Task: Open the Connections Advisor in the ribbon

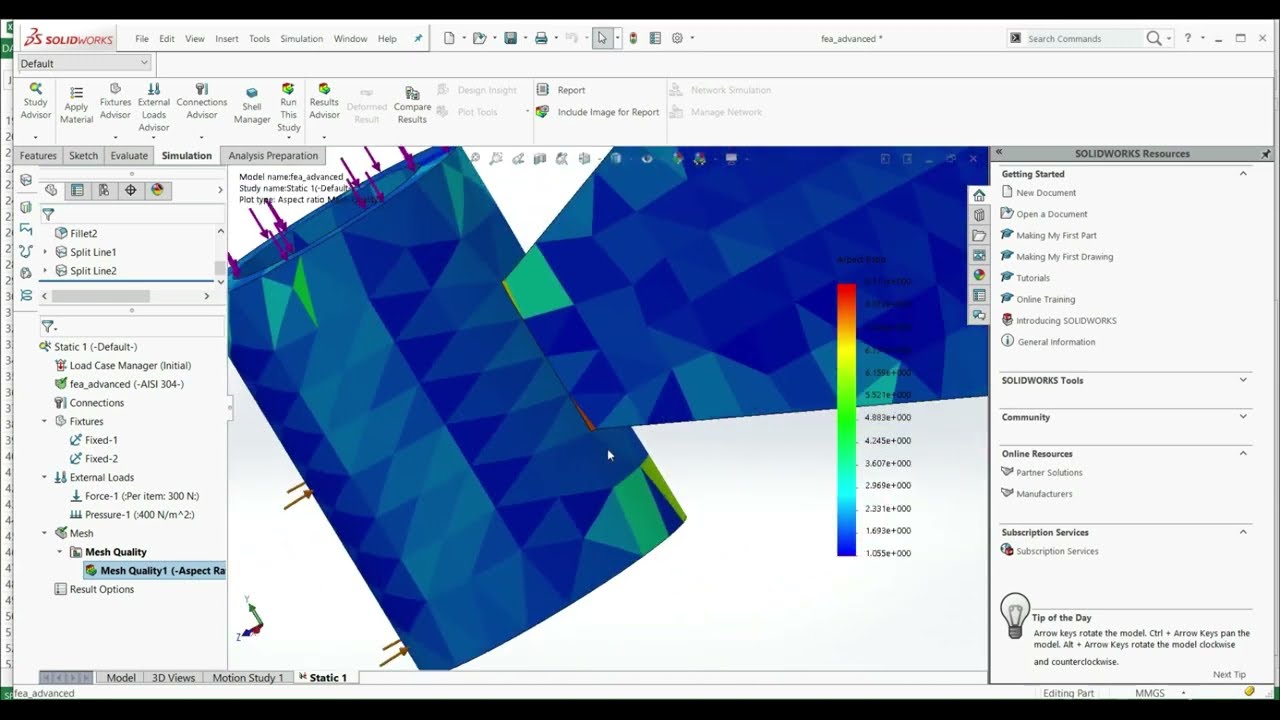Action: [202, 101]
